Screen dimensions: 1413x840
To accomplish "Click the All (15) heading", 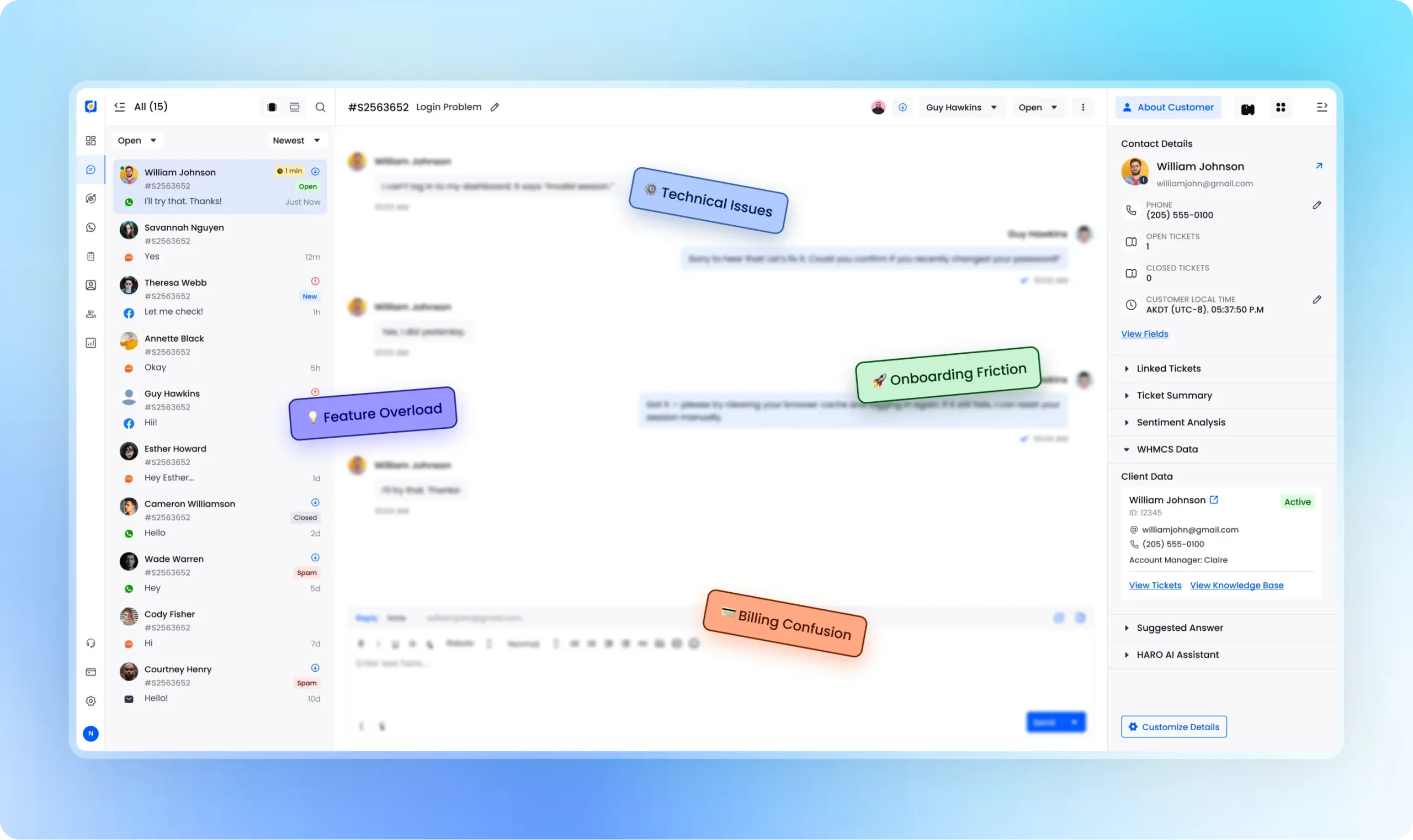I will point(151,107).
